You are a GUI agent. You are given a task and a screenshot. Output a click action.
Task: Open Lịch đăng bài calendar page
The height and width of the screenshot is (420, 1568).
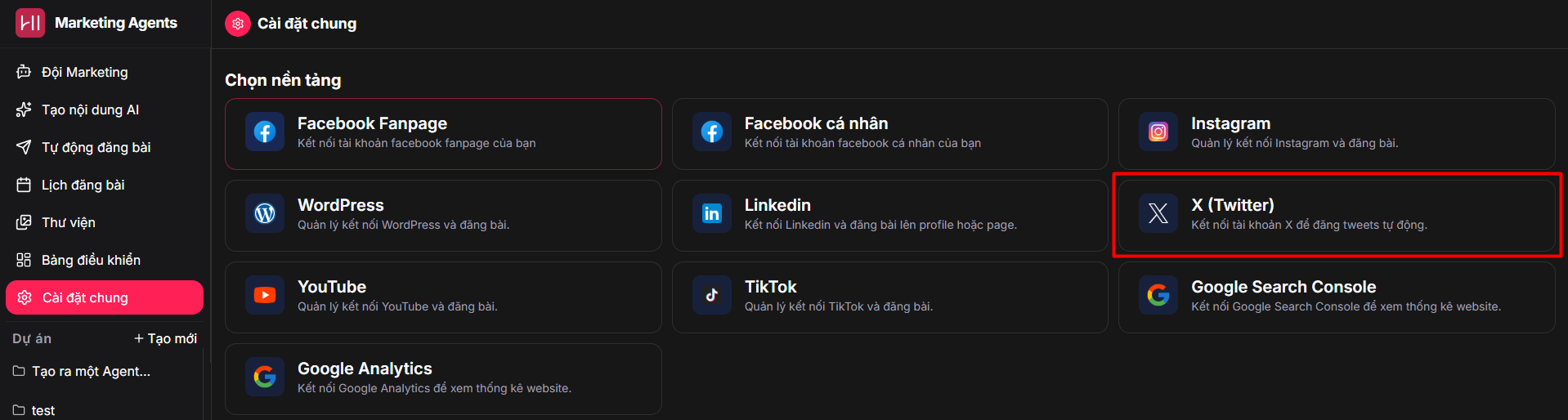(83, 185)
